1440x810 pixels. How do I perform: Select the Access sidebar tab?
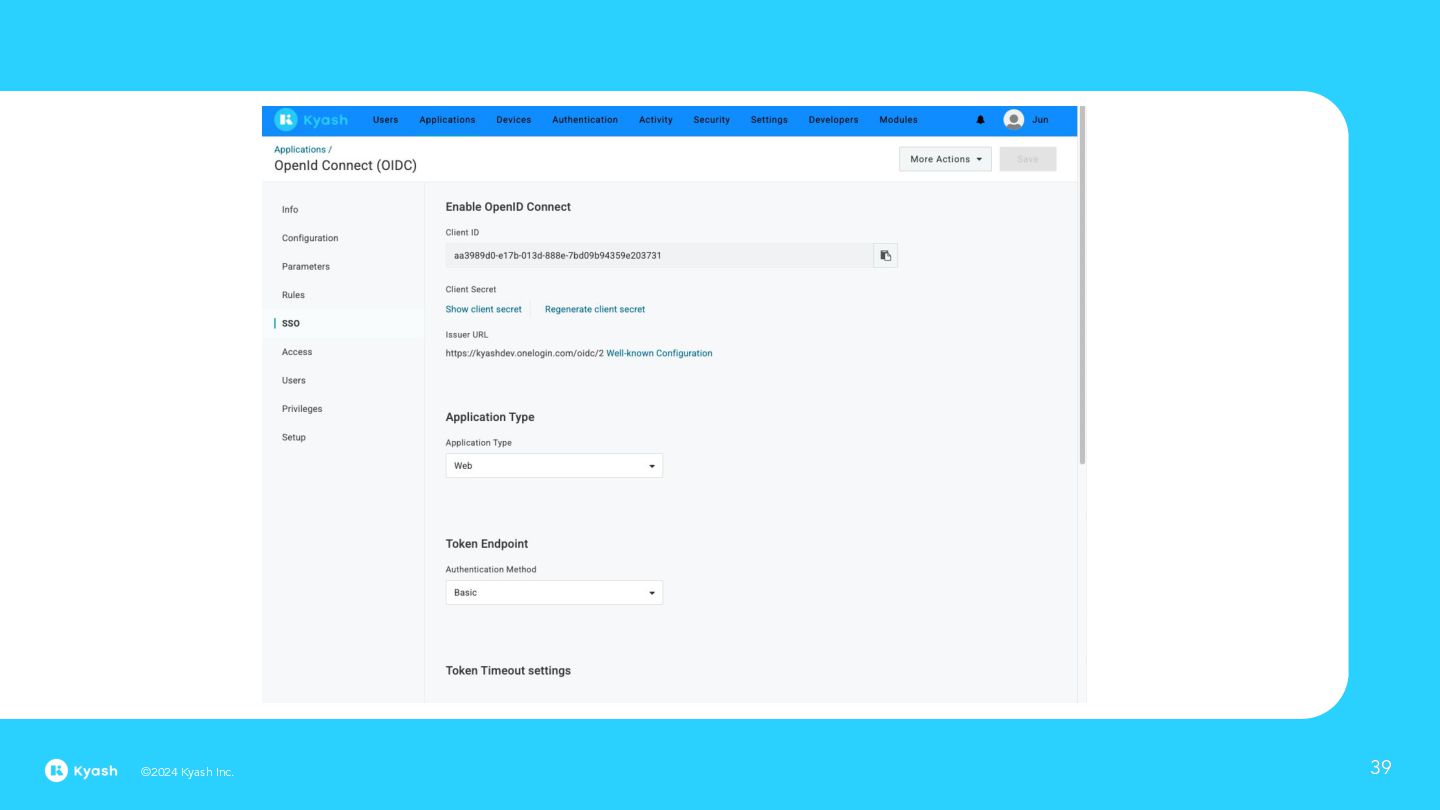[297, 352]
